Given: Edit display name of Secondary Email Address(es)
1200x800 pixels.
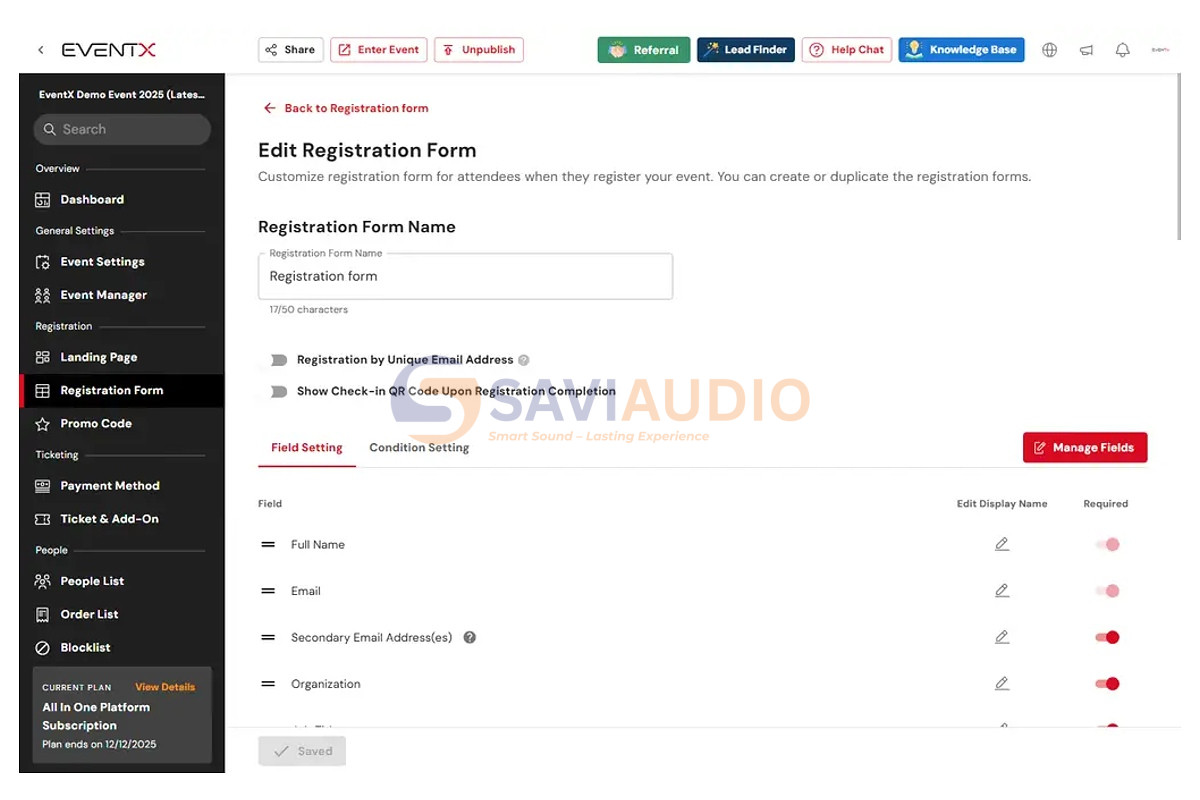Looking at the screenshot, I should (1002, 637).
